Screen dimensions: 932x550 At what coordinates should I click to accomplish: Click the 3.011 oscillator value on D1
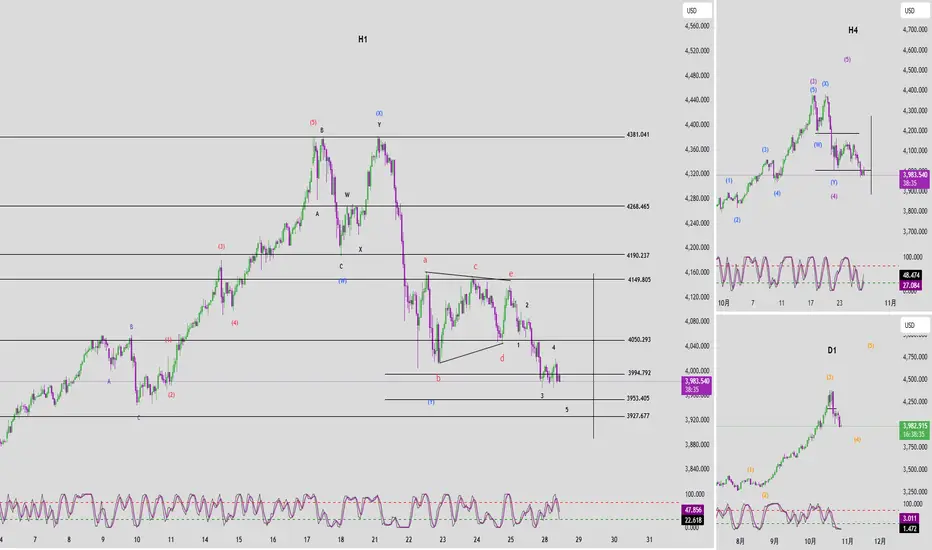(910, 519)
